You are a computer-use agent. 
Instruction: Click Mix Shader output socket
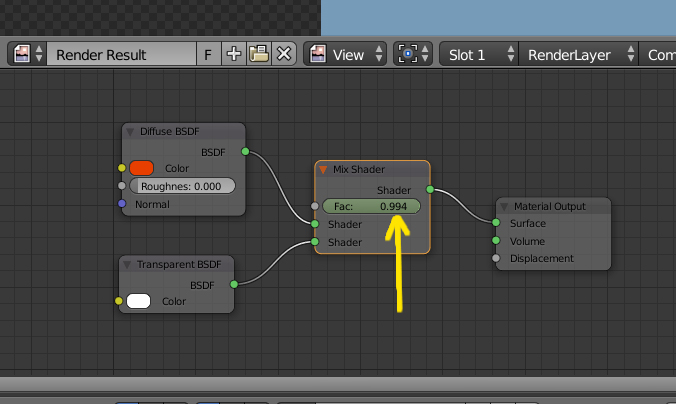point(430,189)
